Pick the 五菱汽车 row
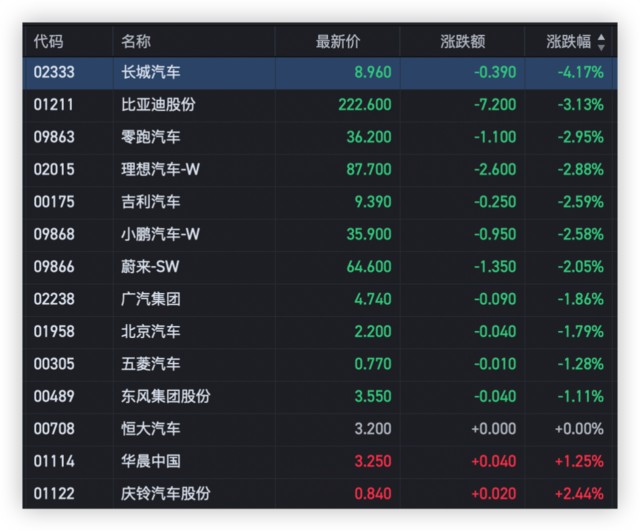The height and width of the screenshot is (531, 640). tap(151, 364)
